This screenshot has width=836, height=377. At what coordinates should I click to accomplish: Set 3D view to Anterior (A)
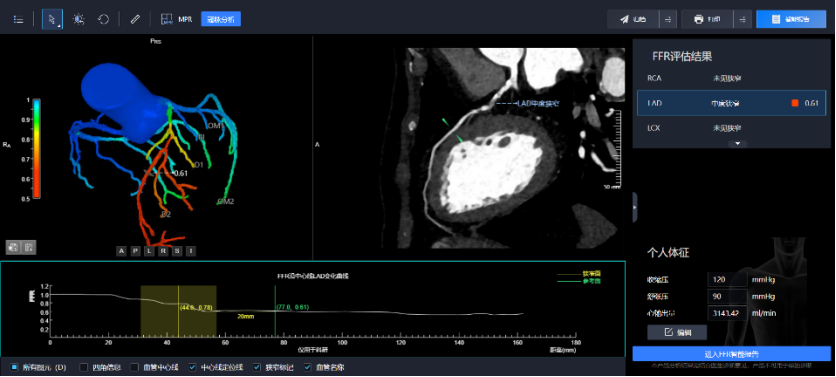pos(122,251)
